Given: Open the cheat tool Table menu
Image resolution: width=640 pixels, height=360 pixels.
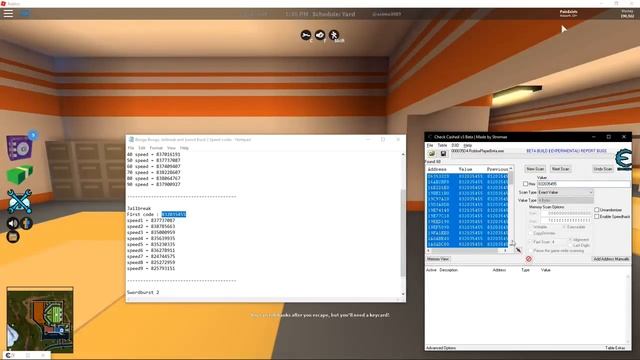Looking at the screenshot, I should [442, 145].
